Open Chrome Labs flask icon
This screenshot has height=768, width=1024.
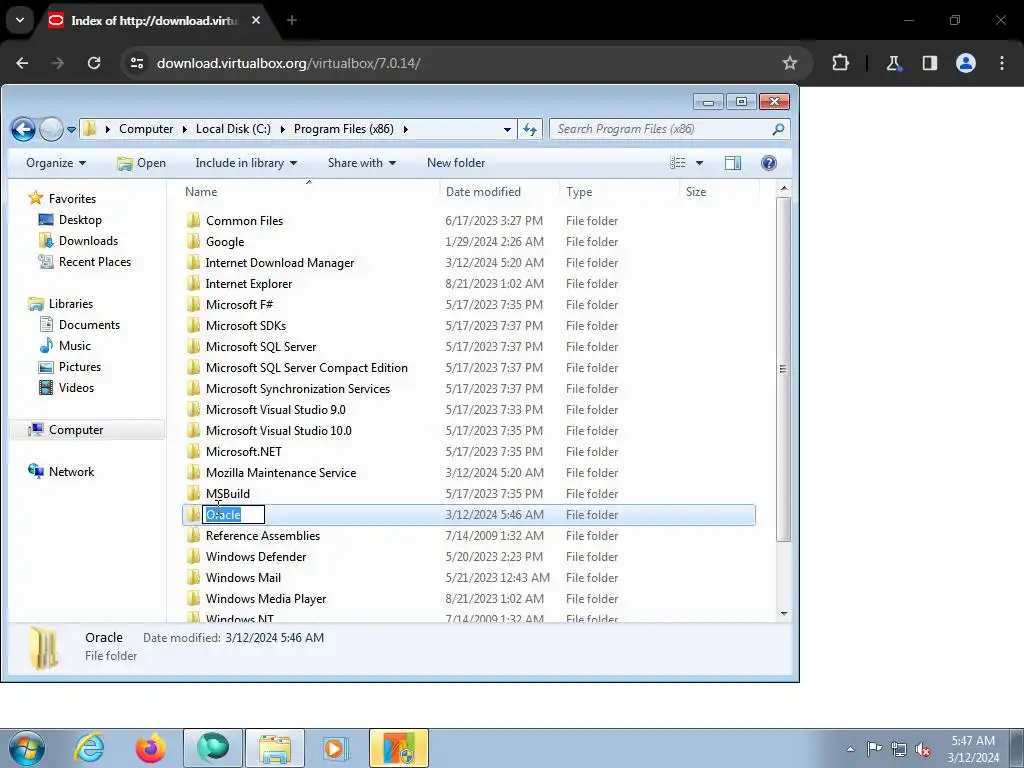893,63
